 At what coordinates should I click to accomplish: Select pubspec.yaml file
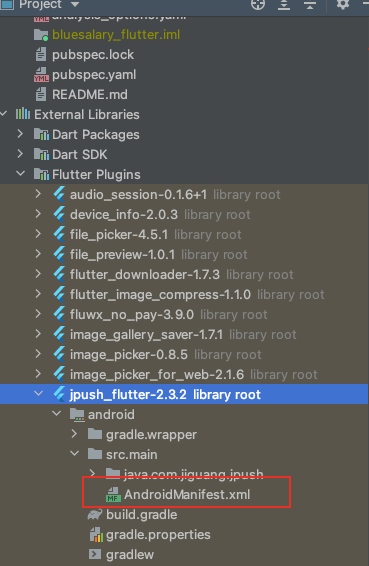click(x=94, y=75)
